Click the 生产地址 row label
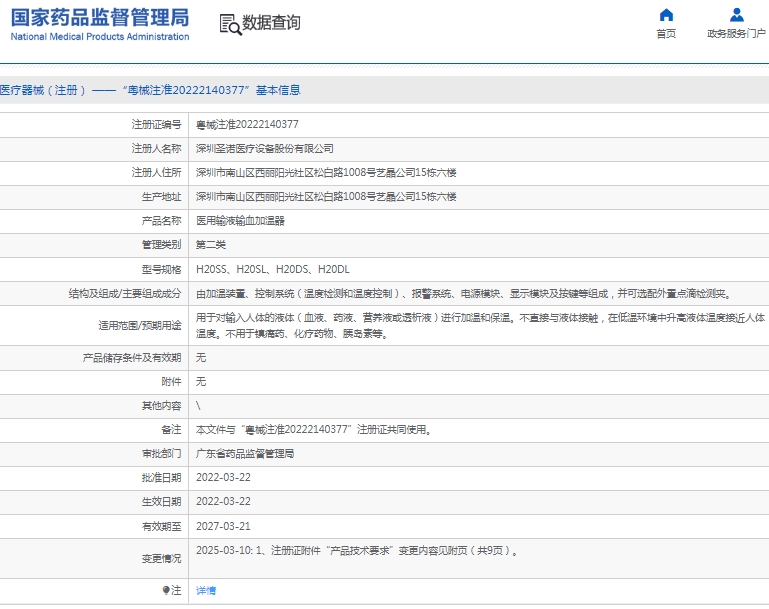The height and width of the screenshot is (609, 769). tap(161, 197)
